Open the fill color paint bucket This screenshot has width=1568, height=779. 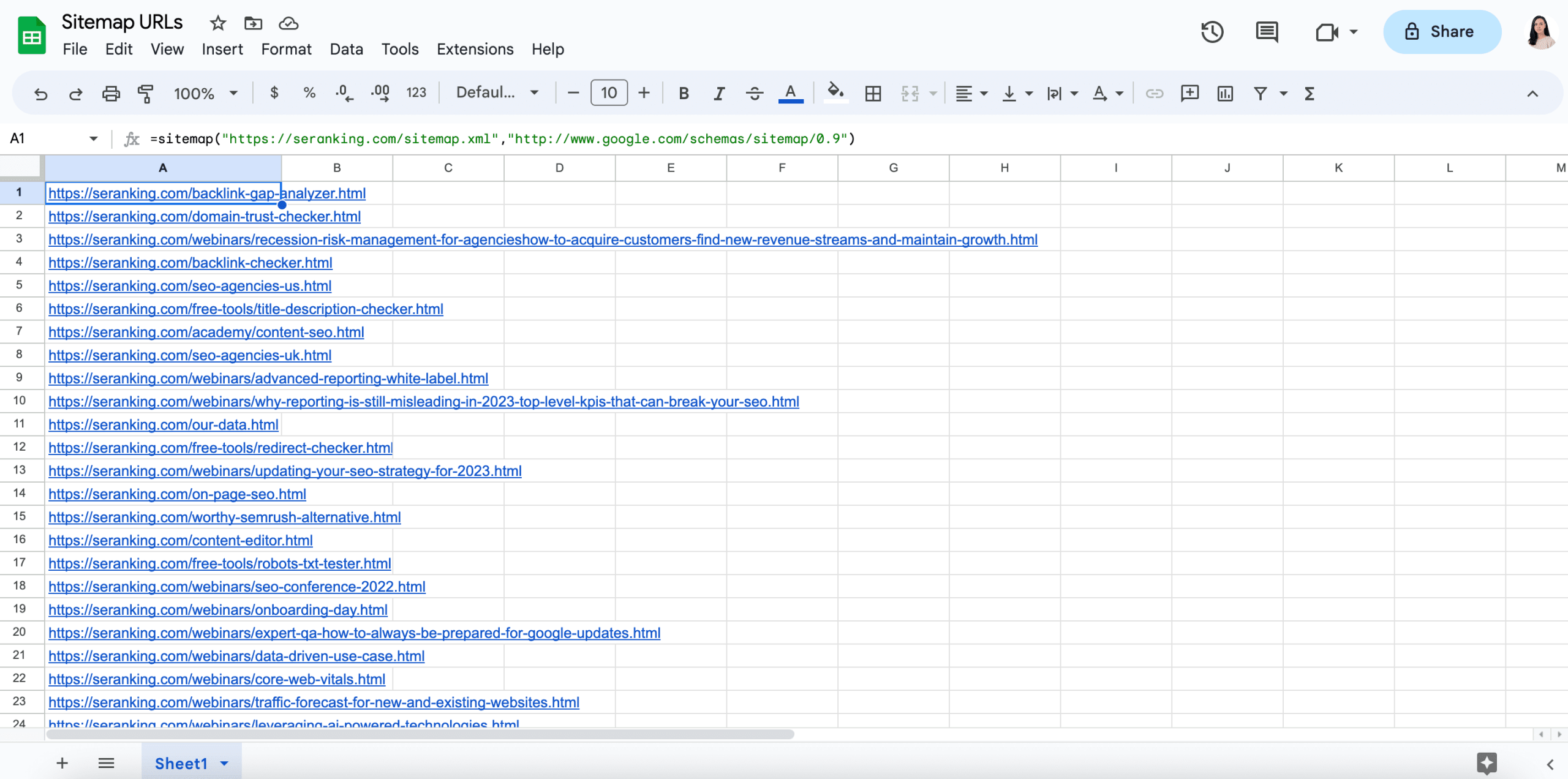point(835,92)
